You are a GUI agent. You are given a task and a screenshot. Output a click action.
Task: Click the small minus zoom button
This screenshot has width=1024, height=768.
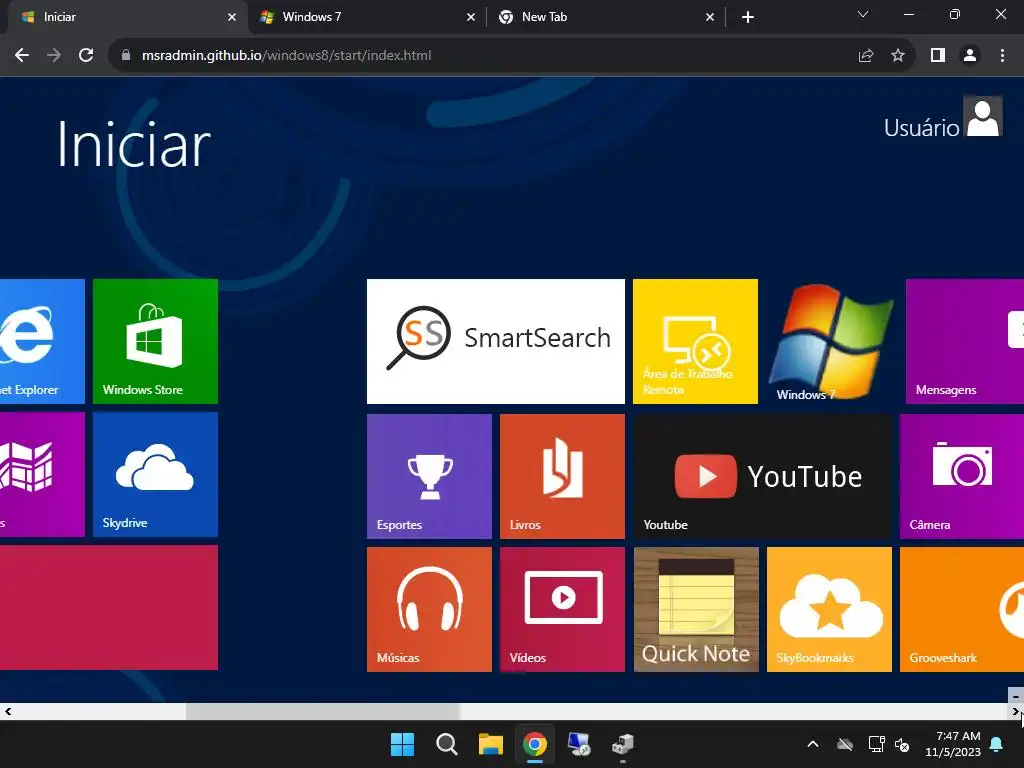click(1016, 696)
